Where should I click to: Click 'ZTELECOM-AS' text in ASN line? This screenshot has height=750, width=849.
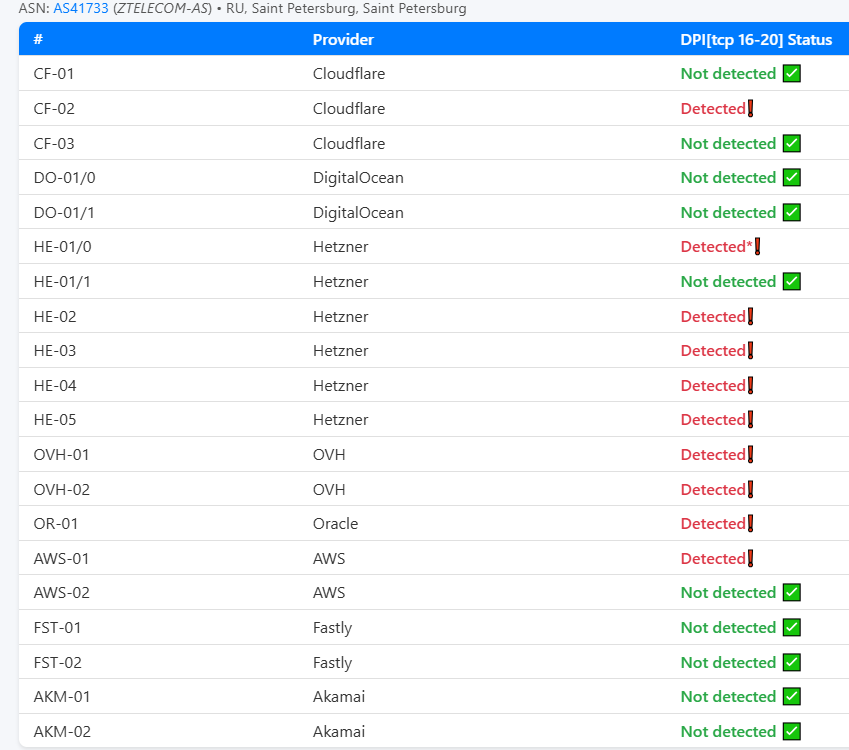point(163,9)
